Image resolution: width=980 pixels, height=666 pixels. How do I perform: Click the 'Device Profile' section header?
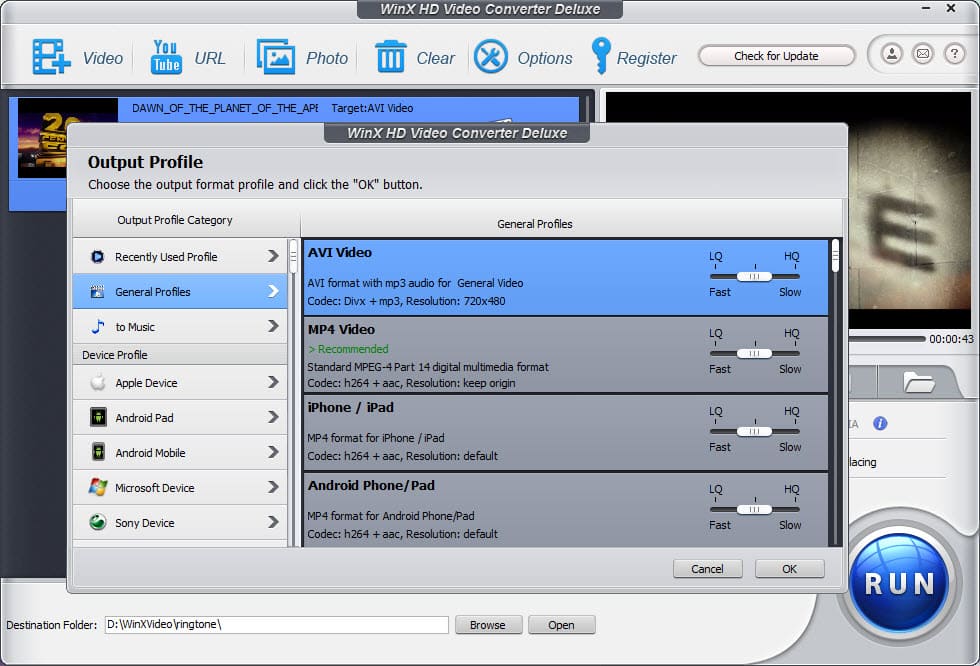(x=115, y=355)
